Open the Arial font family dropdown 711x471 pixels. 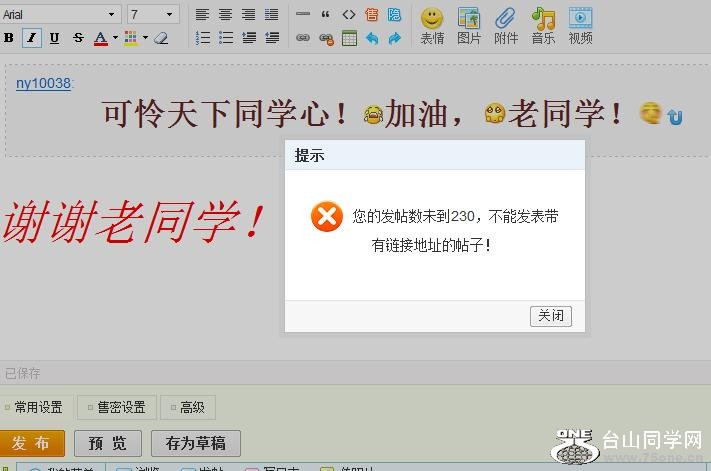(x=60, y=14)
